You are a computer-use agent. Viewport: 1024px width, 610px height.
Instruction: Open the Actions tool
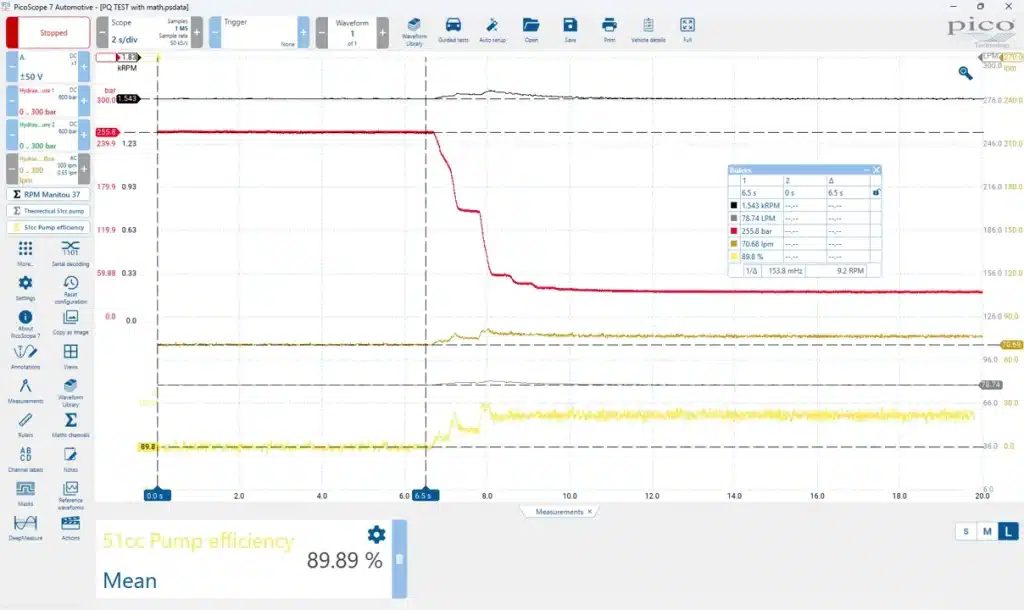pos(70,528)
